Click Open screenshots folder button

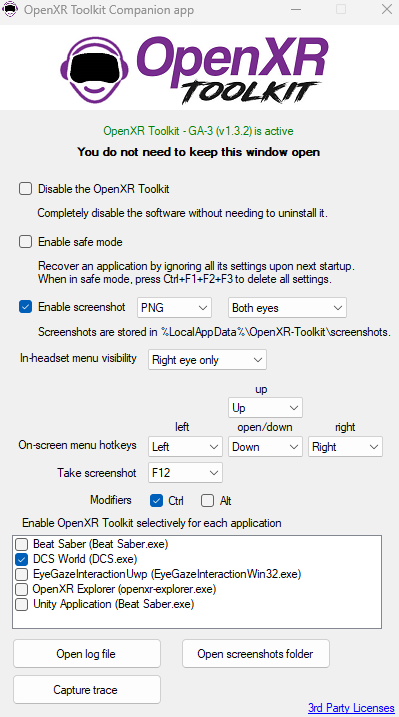coord(255,653)
